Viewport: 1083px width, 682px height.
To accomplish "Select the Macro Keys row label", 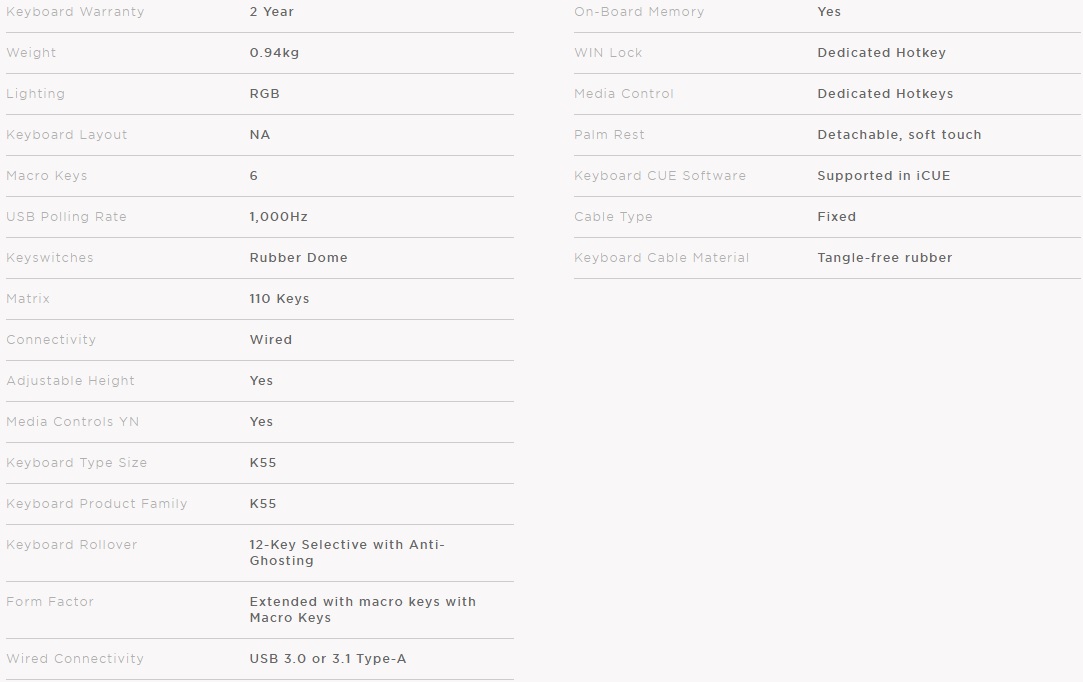I will click(47, 176).
